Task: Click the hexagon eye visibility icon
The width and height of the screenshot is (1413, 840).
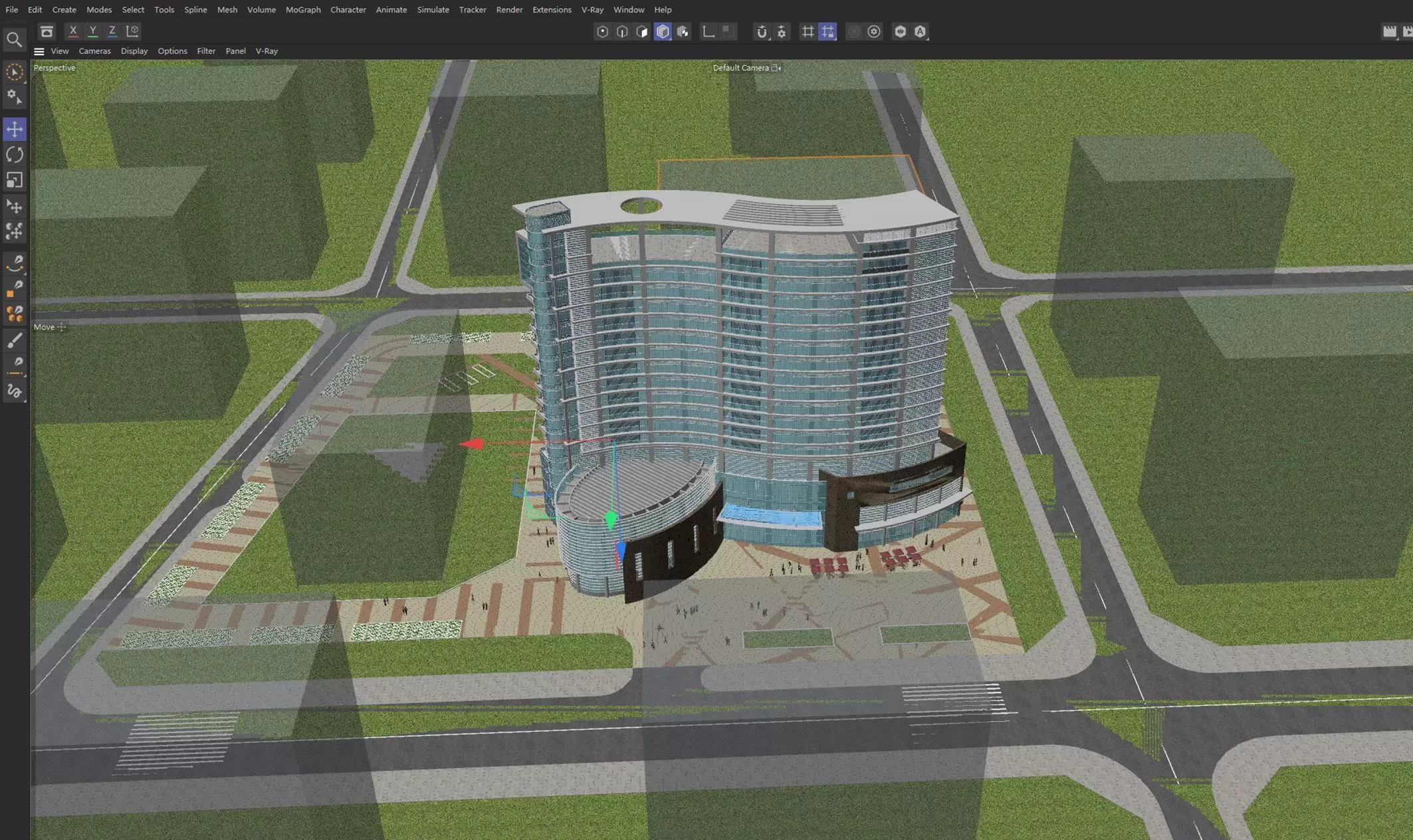Action: click(x=900, y=31)
